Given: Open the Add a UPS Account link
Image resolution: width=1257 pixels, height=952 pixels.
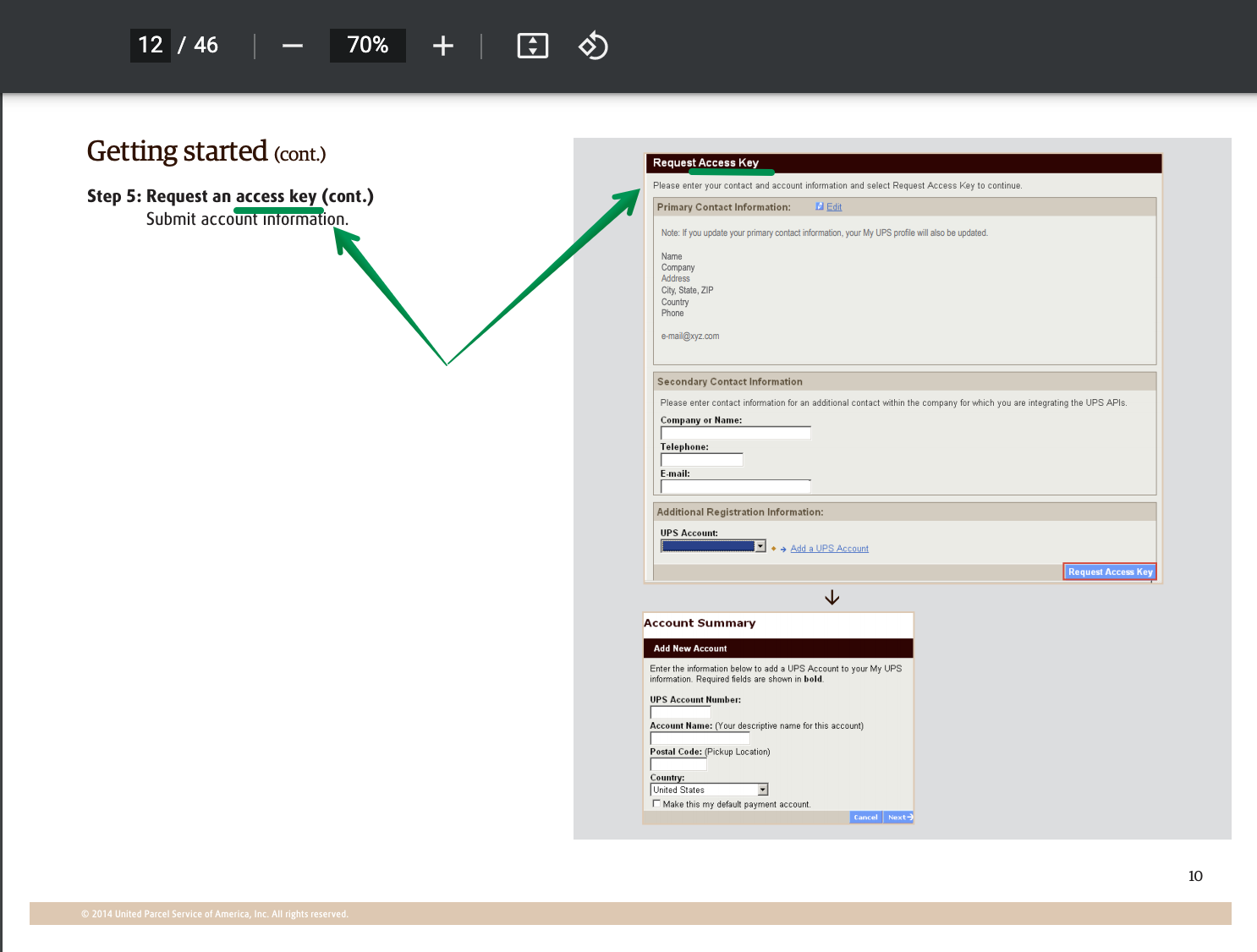Looking at the screenshot, I should click(829, 548).
